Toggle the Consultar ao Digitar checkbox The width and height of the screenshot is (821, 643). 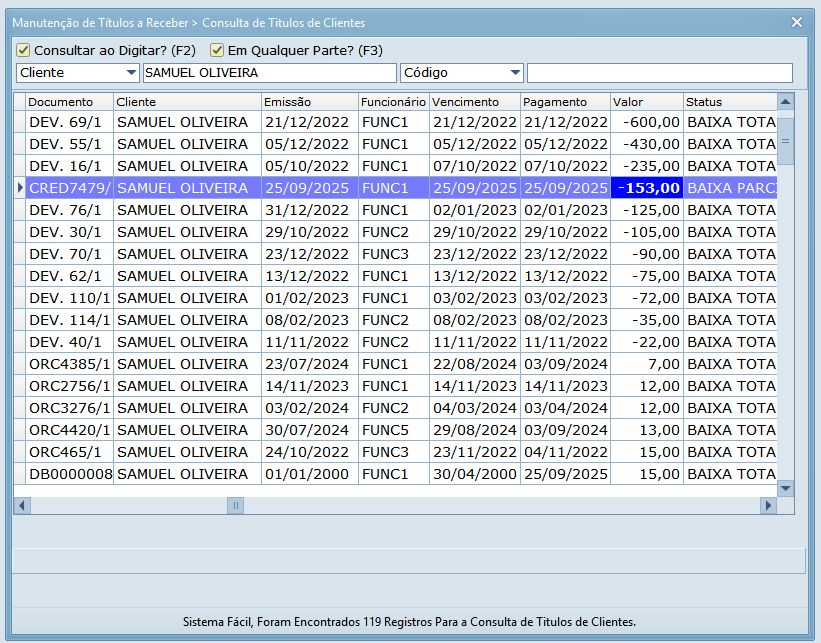point(24,50)
